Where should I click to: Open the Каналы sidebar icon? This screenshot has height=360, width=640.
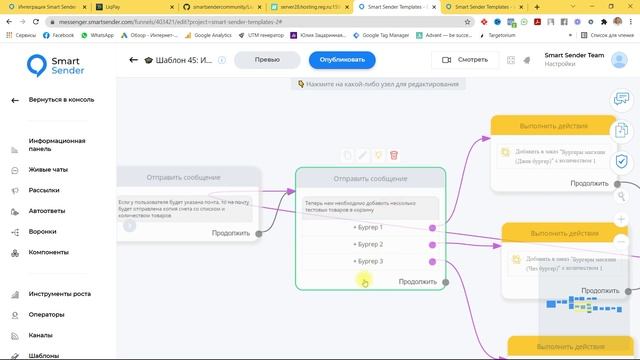[15, 336]
